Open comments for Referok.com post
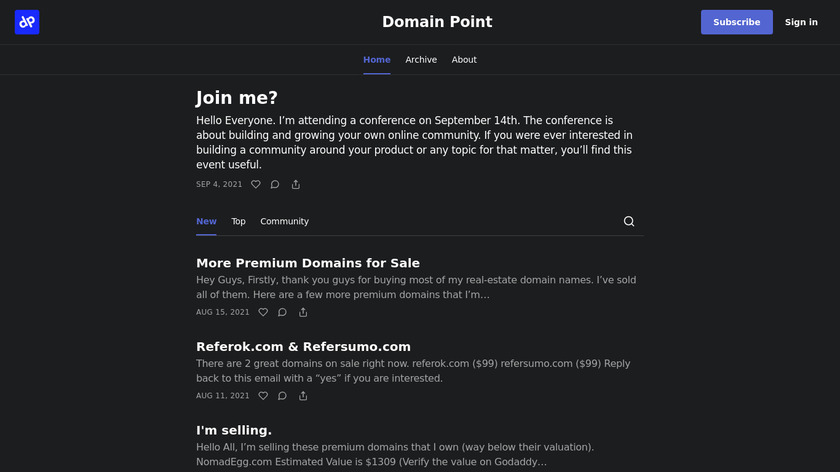The image size is (840, 472). (x=282, y=396)
